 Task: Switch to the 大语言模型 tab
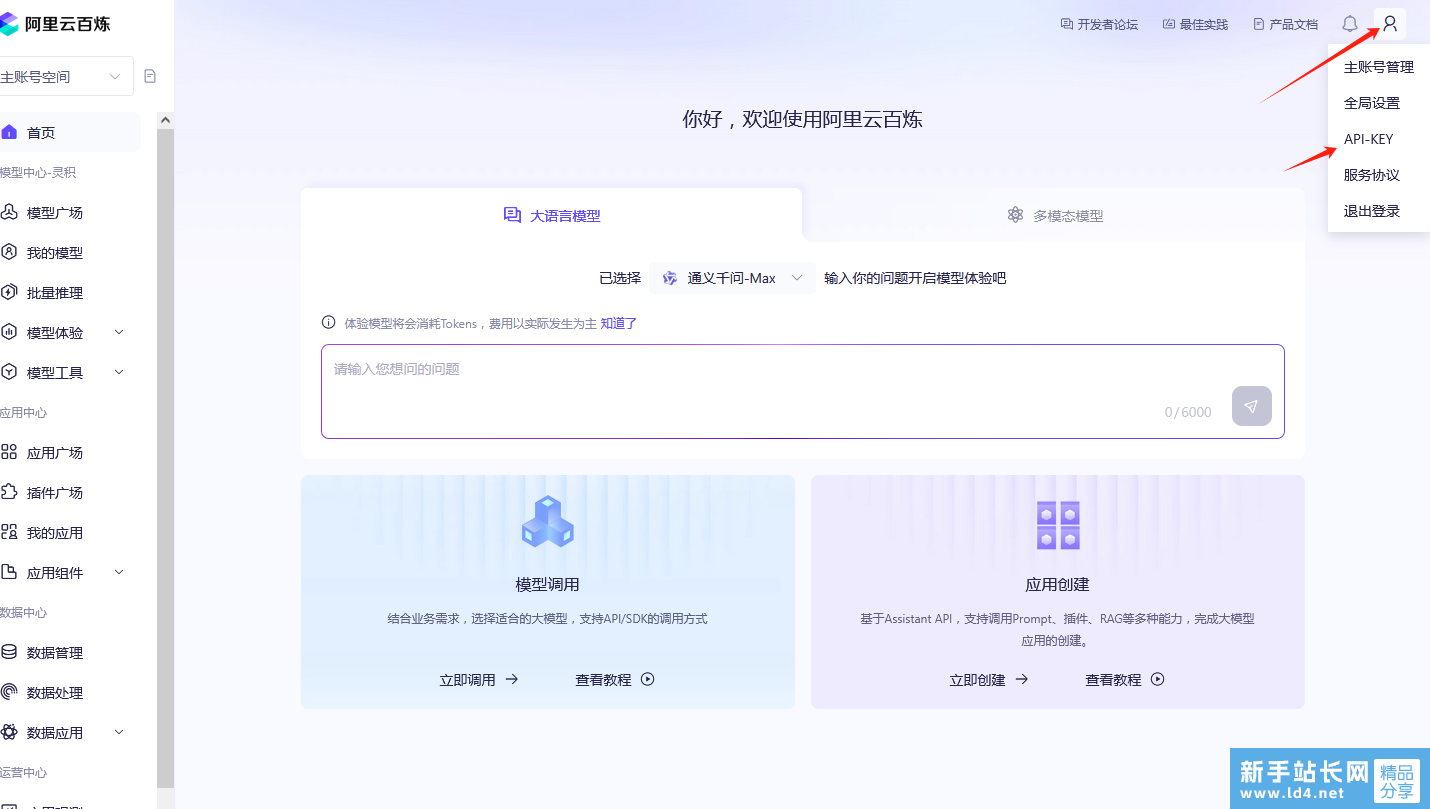click(551, 215)
